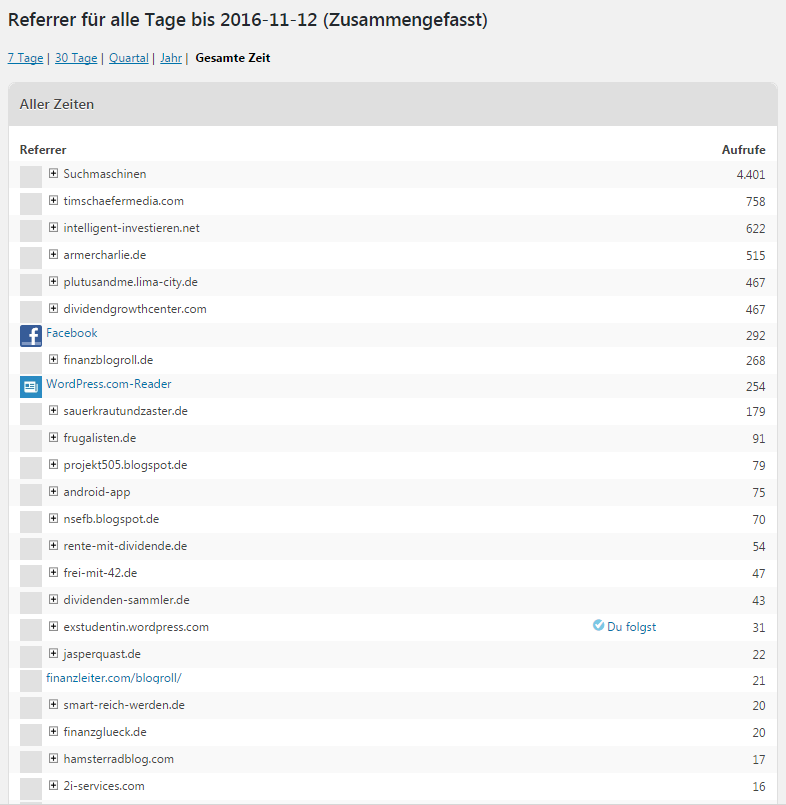Expand the dividendgrowthcenter.com entry
Viewport: 786px width, 805px height.
53,309
